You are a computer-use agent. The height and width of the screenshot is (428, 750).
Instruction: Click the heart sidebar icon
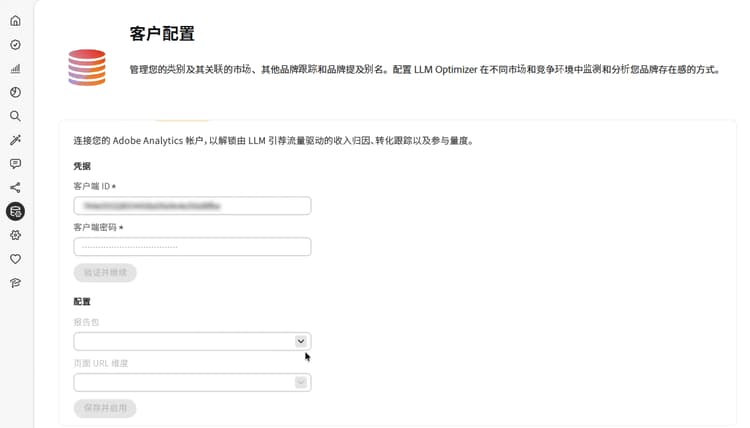[15, 259]
